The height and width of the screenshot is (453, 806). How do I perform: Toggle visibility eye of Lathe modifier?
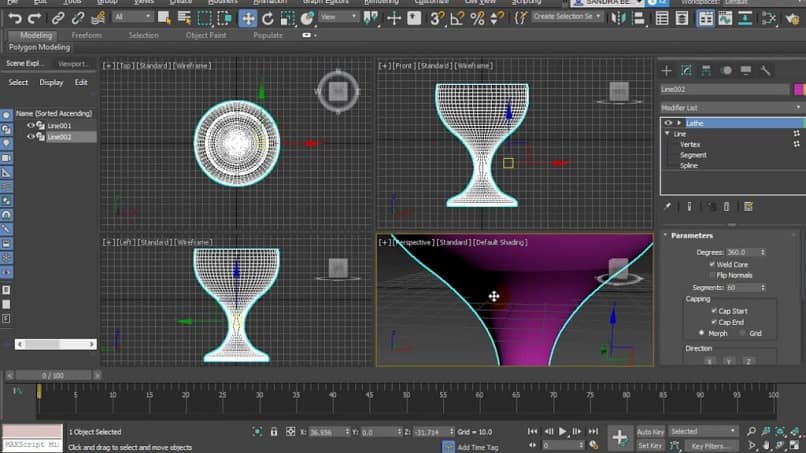pyautogui.click(x=667, y=123)
